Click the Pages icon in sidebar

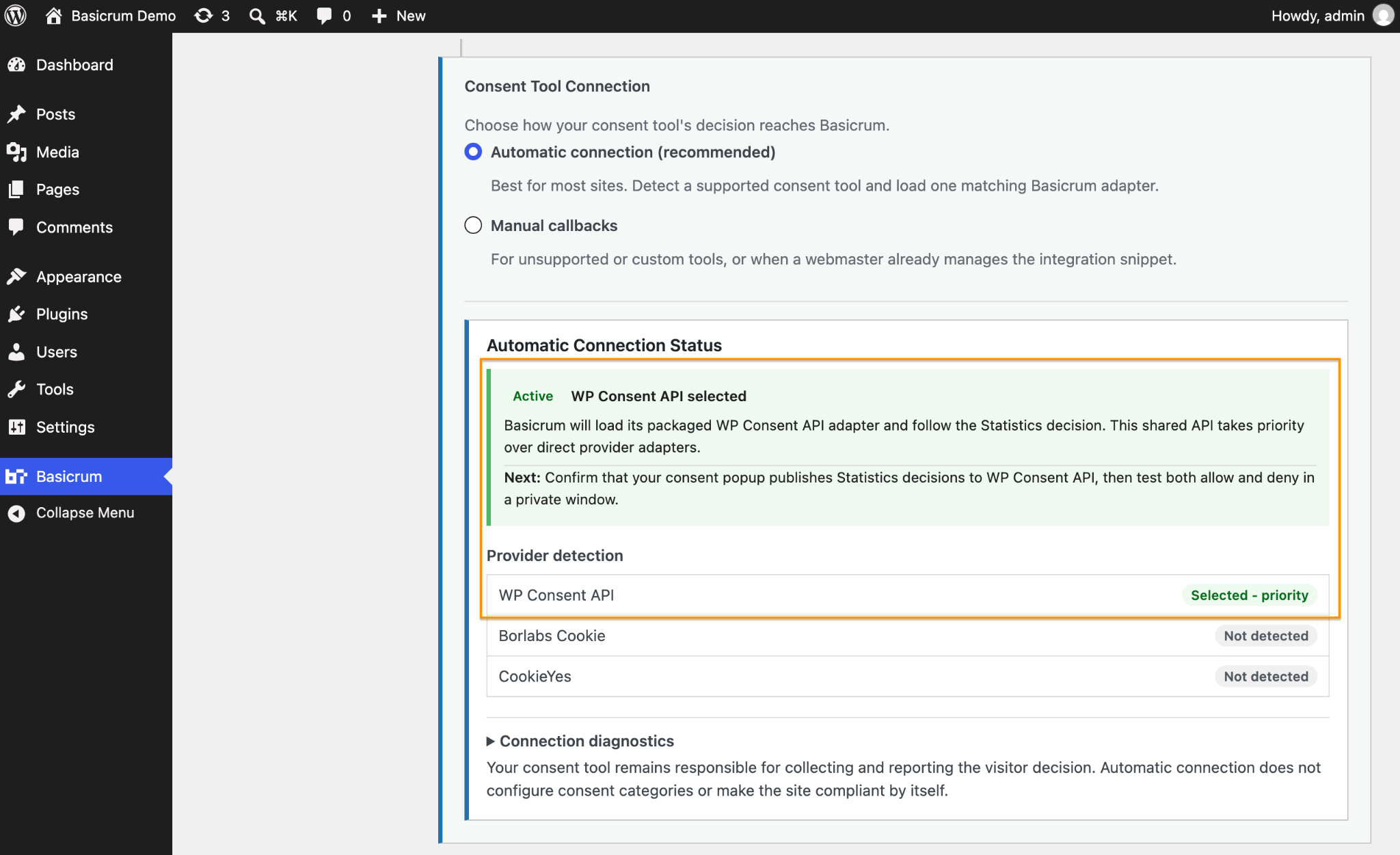pyautogui.click(x=16, y=189)
